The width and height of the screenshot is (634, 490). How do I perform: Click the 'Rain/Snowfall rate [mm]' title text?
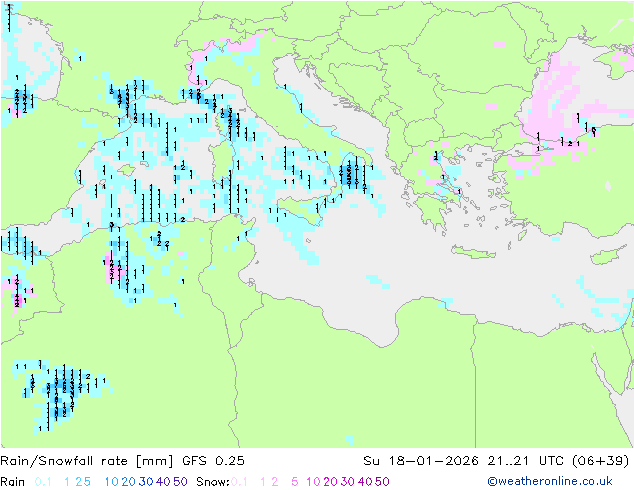(87, 461)
